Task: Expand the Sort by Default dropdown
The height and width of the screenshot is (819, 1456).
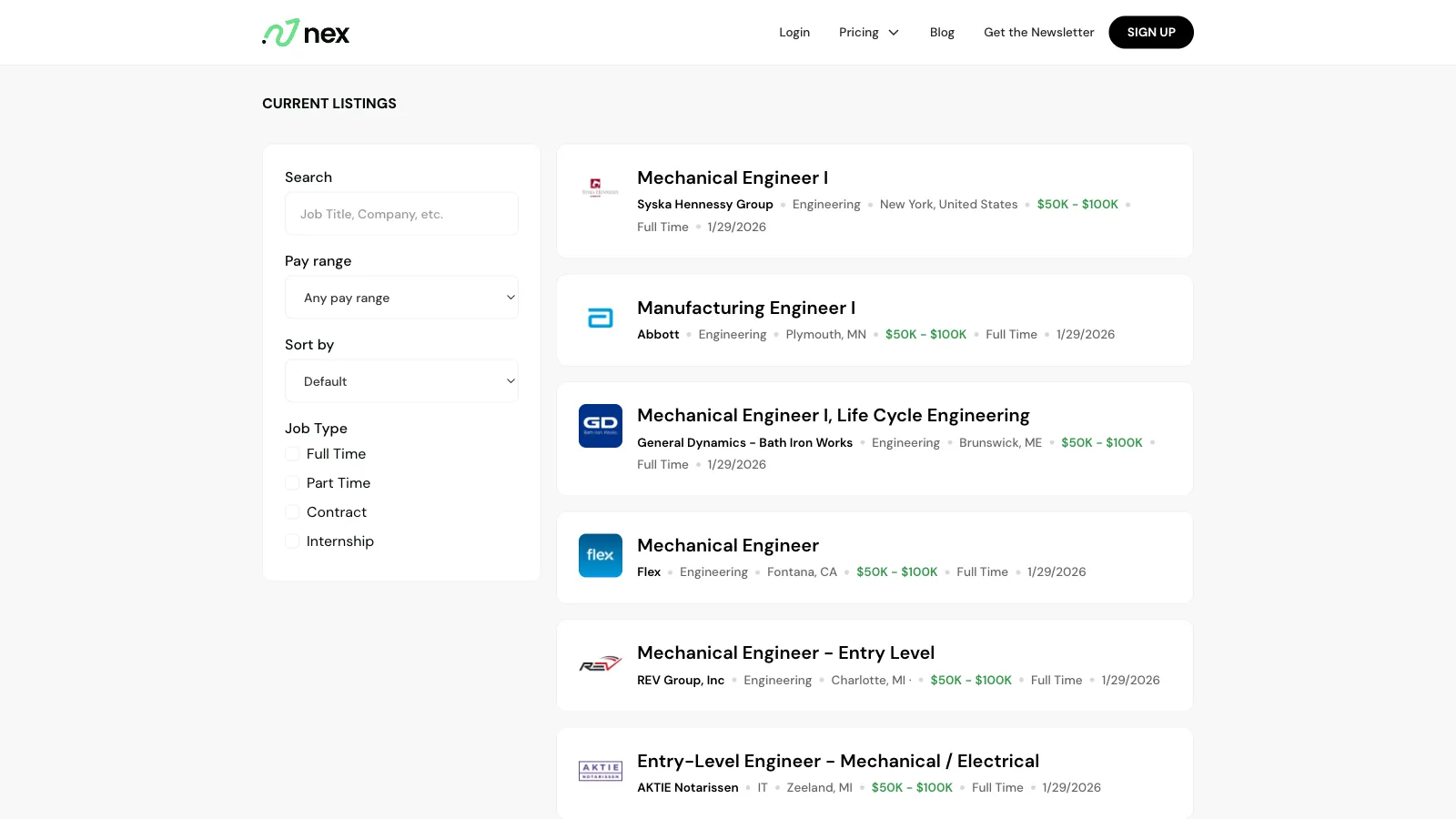Action: point(401,381)
